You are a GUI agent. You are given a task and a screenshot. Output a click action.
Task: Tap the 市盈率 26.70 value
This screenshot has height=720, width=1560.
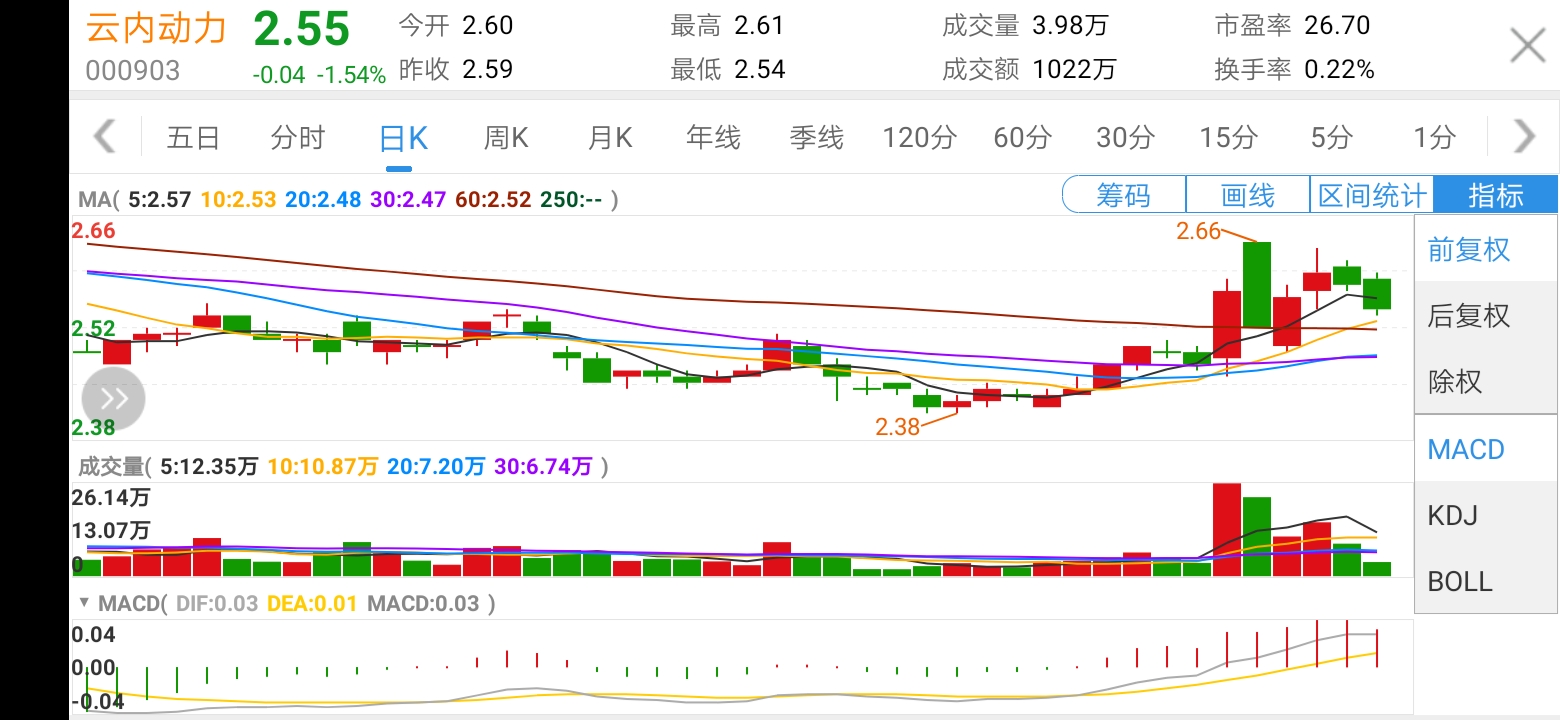coord(1337,25)
